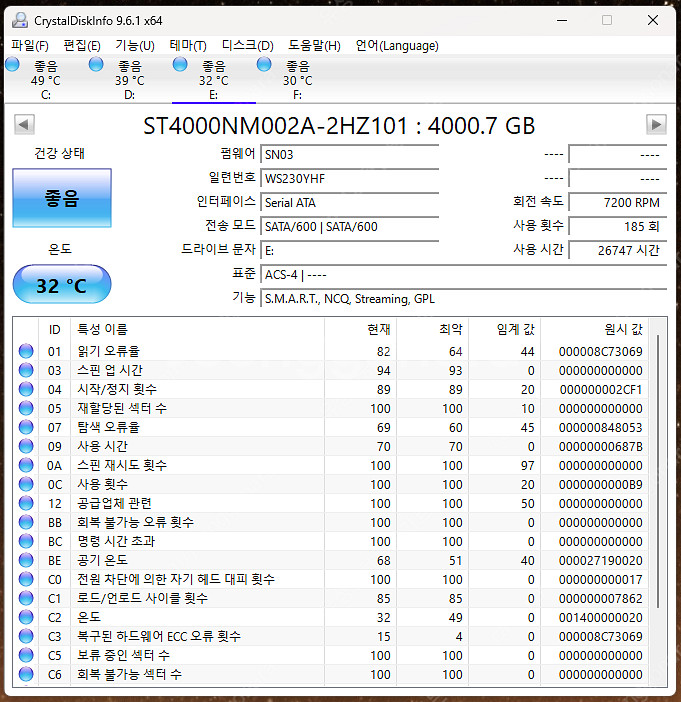Click status orb for drive C:

point(13,64)
